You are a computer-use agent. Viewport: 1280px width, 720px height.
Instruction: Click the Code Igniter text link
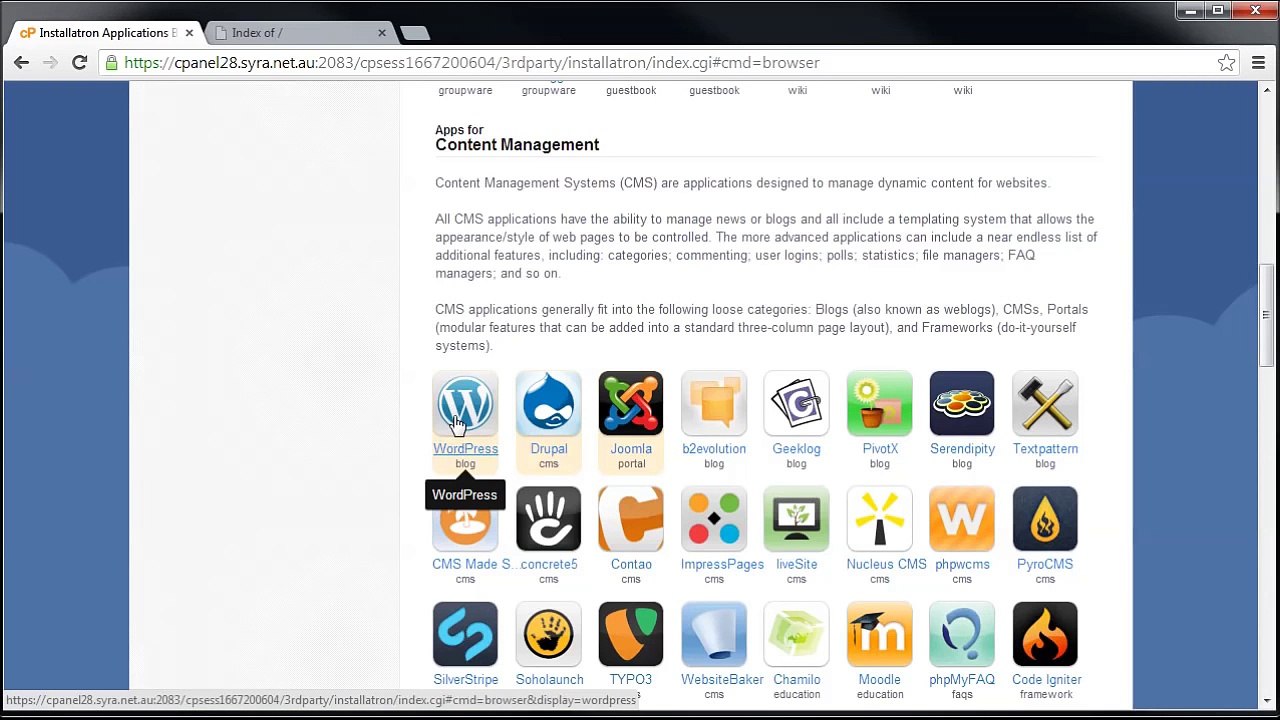point(1047,679)
